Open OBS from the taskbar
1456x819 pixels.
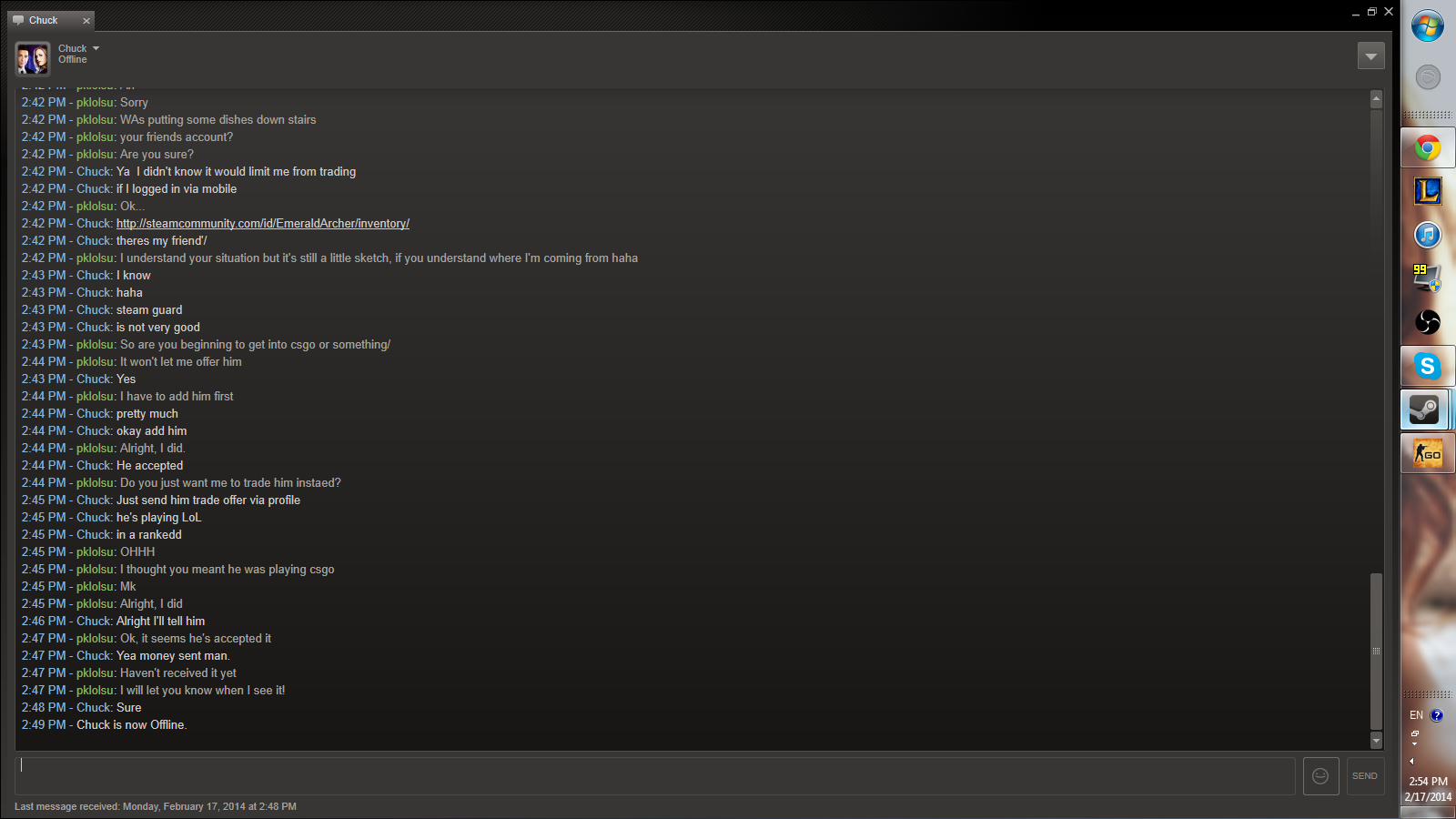(1427, 322)
